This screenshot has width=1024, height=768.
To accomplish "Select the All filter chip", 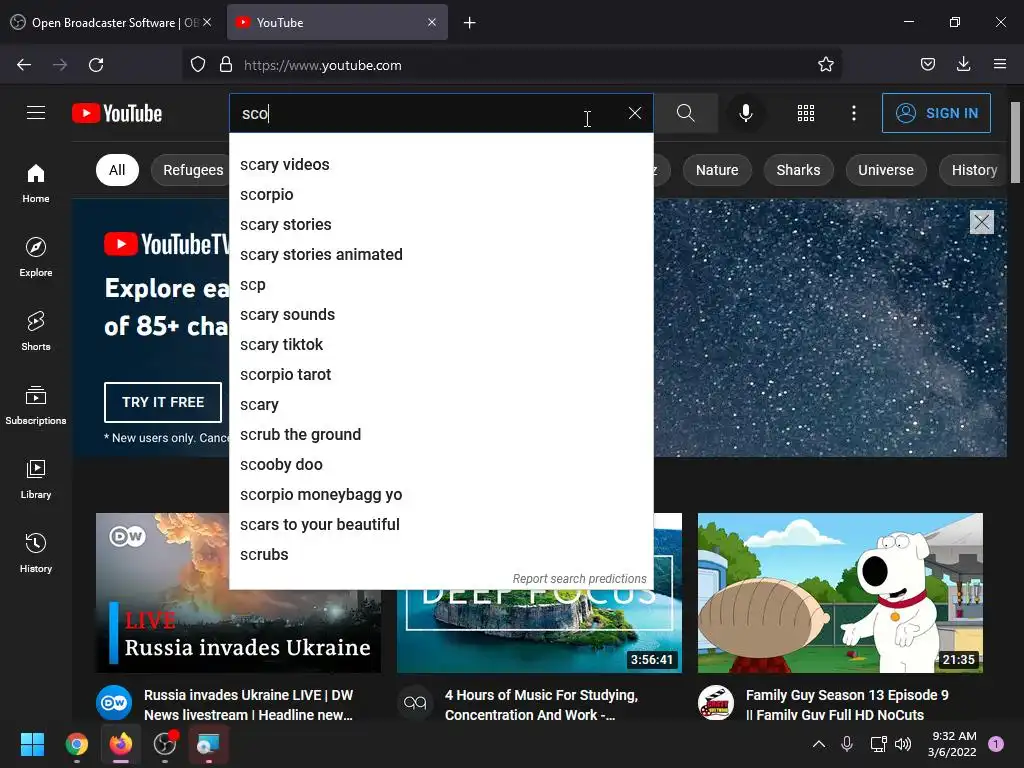I will pyautogui.click(x=117, y=170).
